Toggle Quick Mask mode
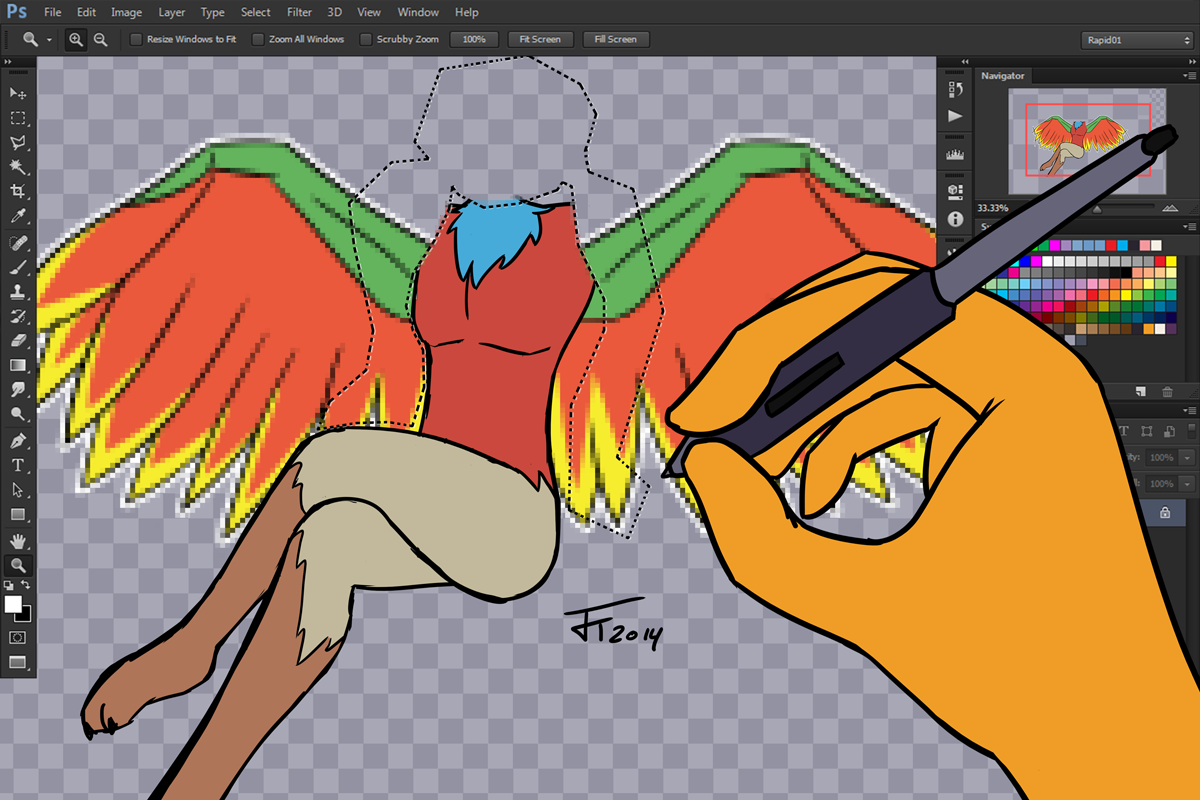Screen dimensions: 1200x800 pos(18,637)
